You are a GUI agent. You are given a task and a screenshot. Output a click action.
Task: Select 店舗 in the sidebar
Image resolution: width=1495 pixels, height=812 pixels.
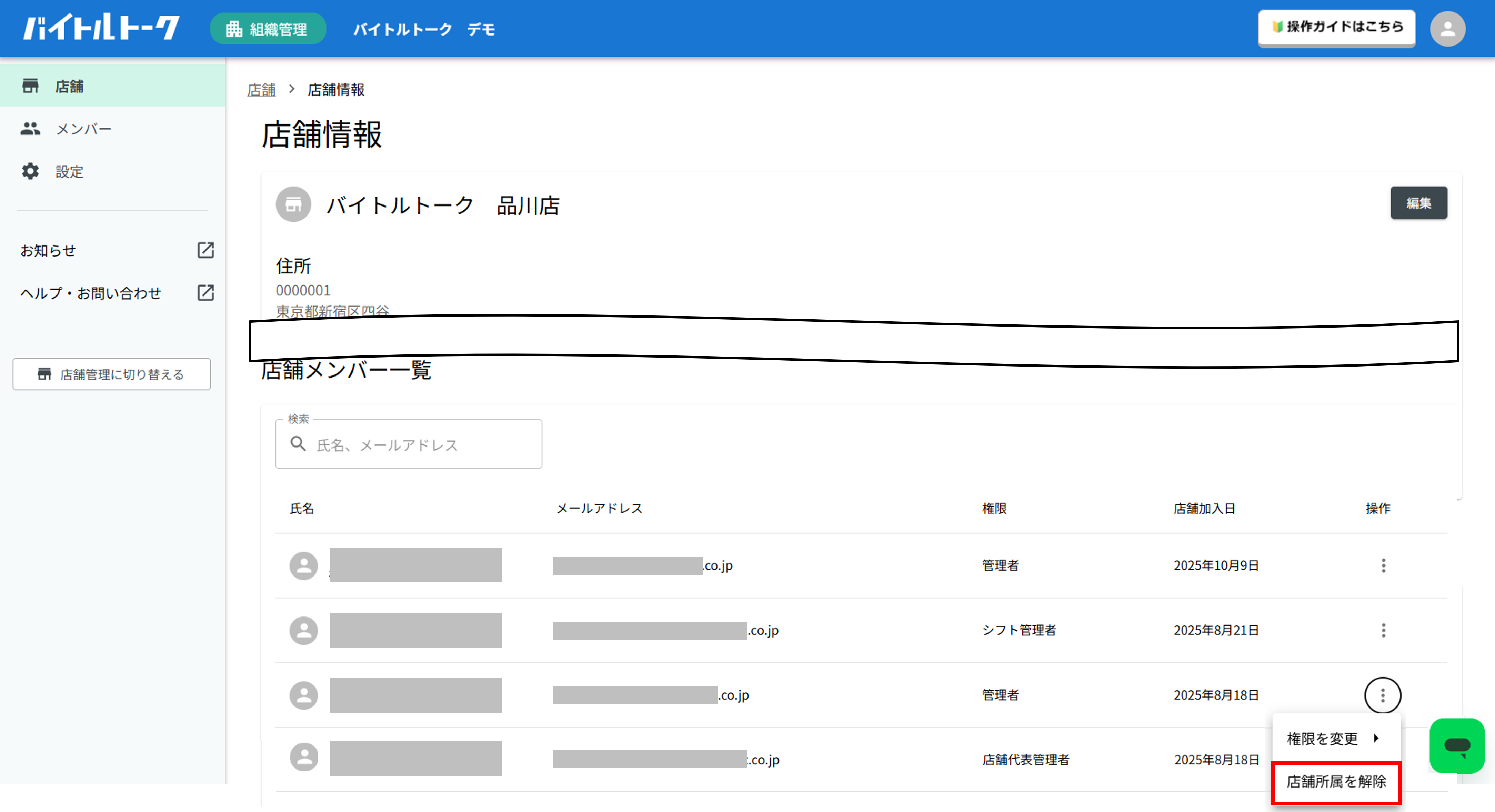[113, 86]
